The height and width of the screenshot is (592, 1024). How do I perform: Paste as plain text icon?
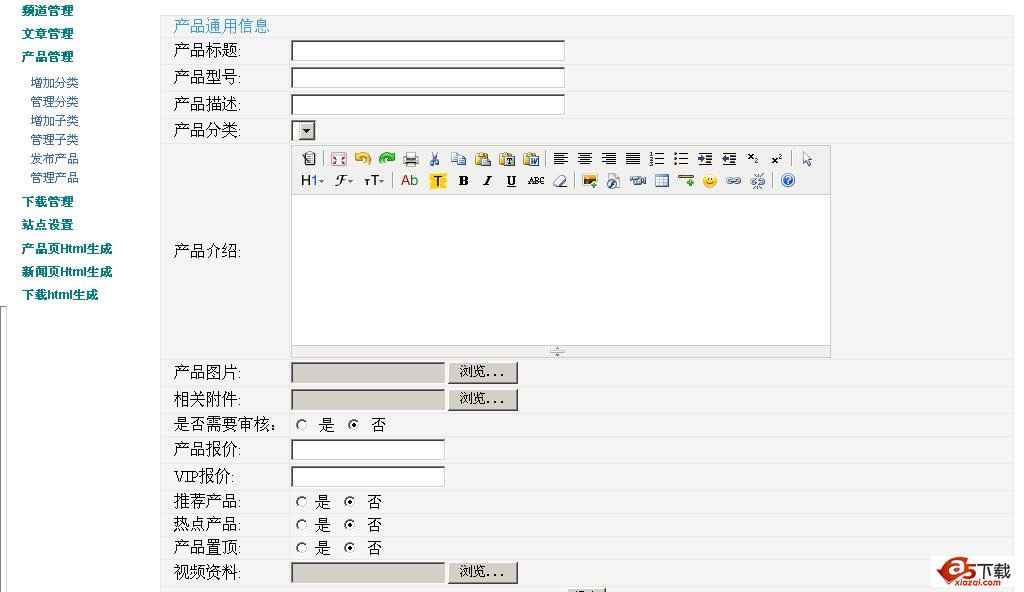pos(507,159)
